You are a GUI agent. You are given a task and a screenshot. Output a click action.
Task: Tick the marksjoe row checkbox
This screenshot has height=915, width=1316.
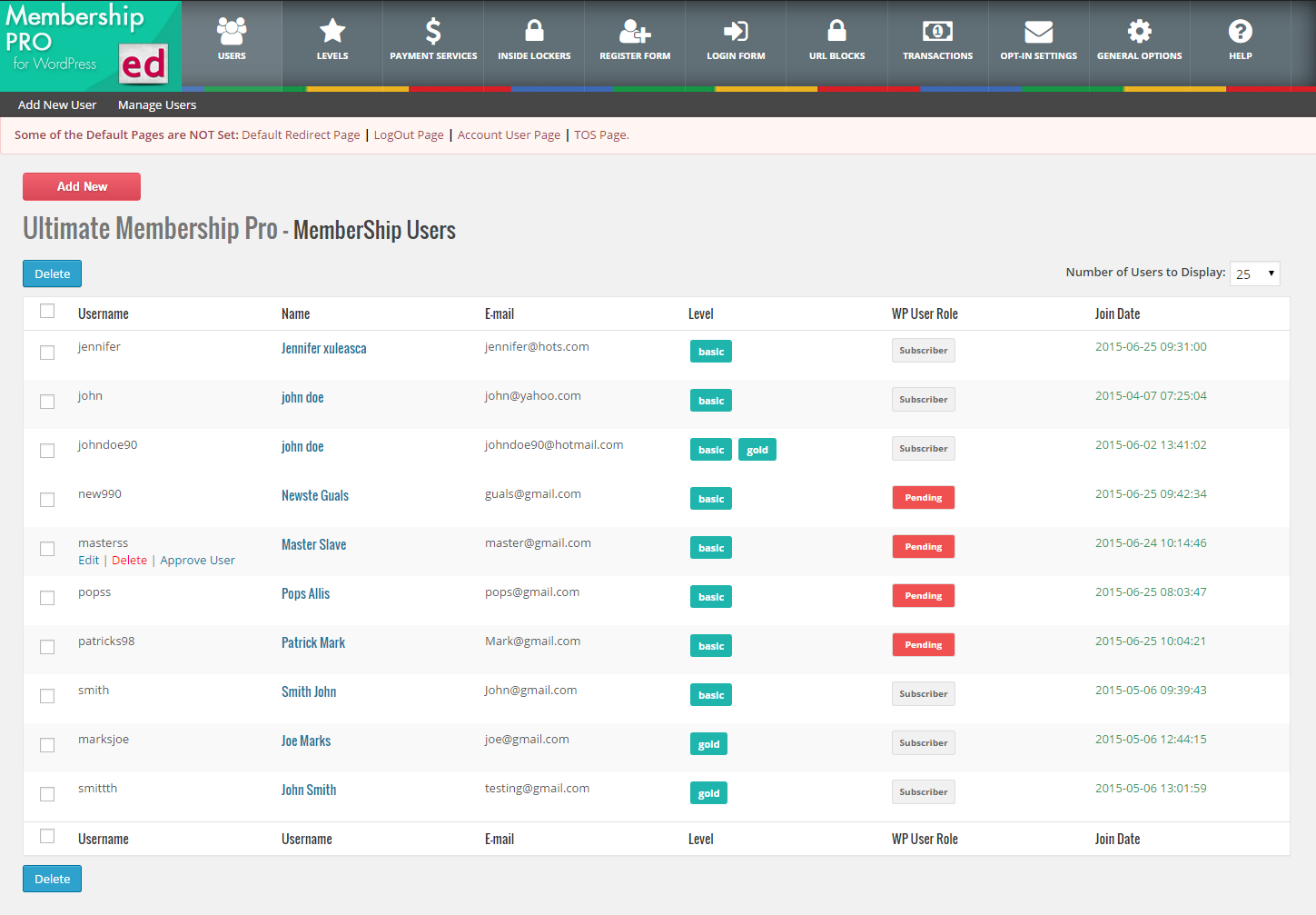(47, 745)
